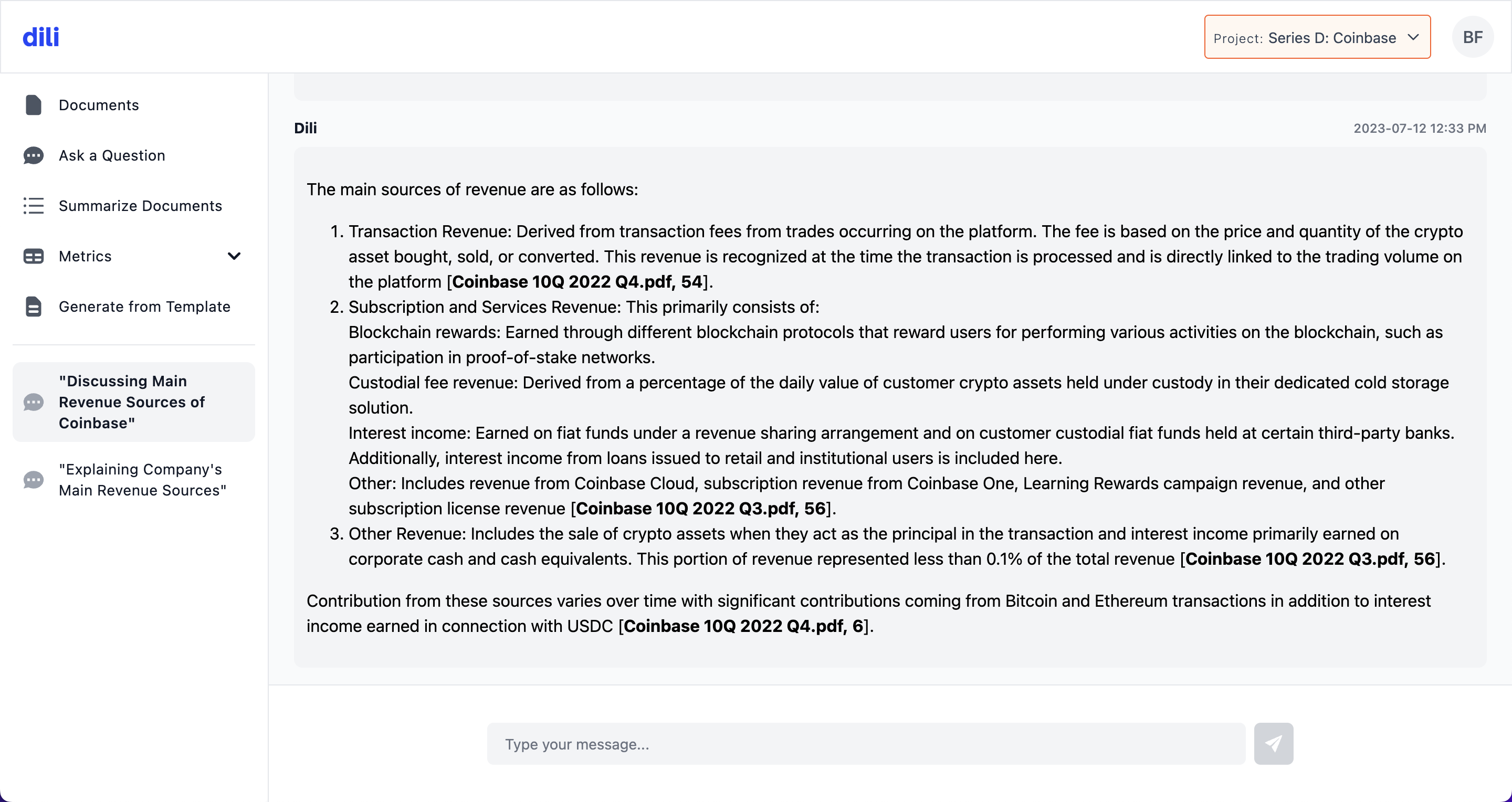The image size is (1512, 802).
Task: Open "Discussing Main Revenue Sources of Coinbase" chat
Action: click(132, 403)
